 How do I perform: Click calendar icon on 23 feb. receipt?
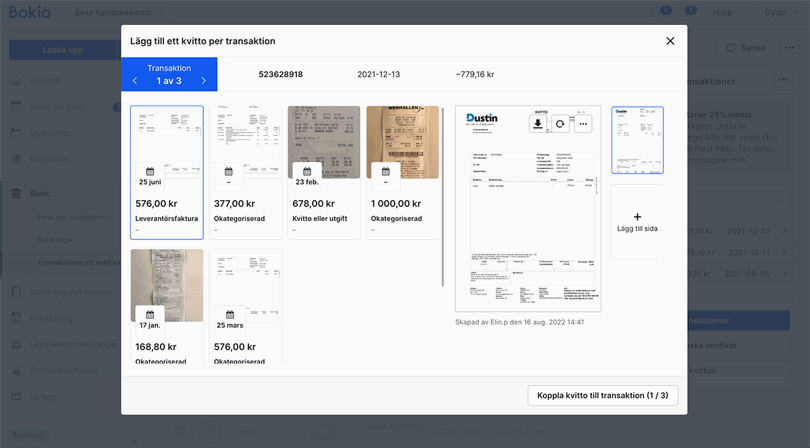pos(306,172)
